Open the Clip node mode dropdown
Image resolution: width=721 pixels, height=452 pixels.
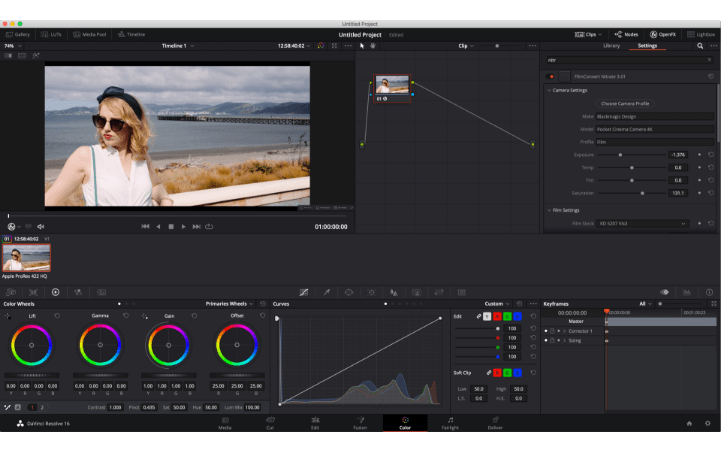[466, 46]
